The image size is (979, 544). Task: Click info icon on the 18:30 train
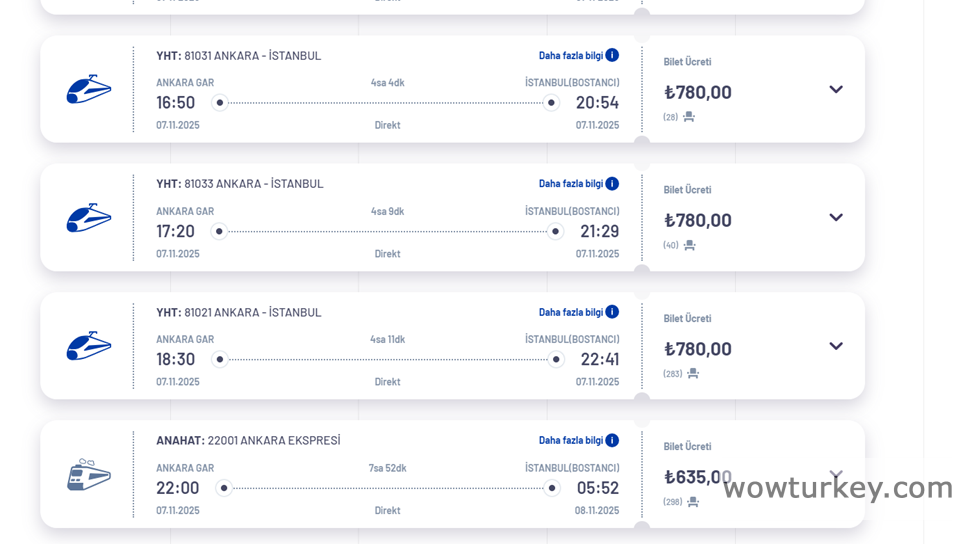coord(612,312)
